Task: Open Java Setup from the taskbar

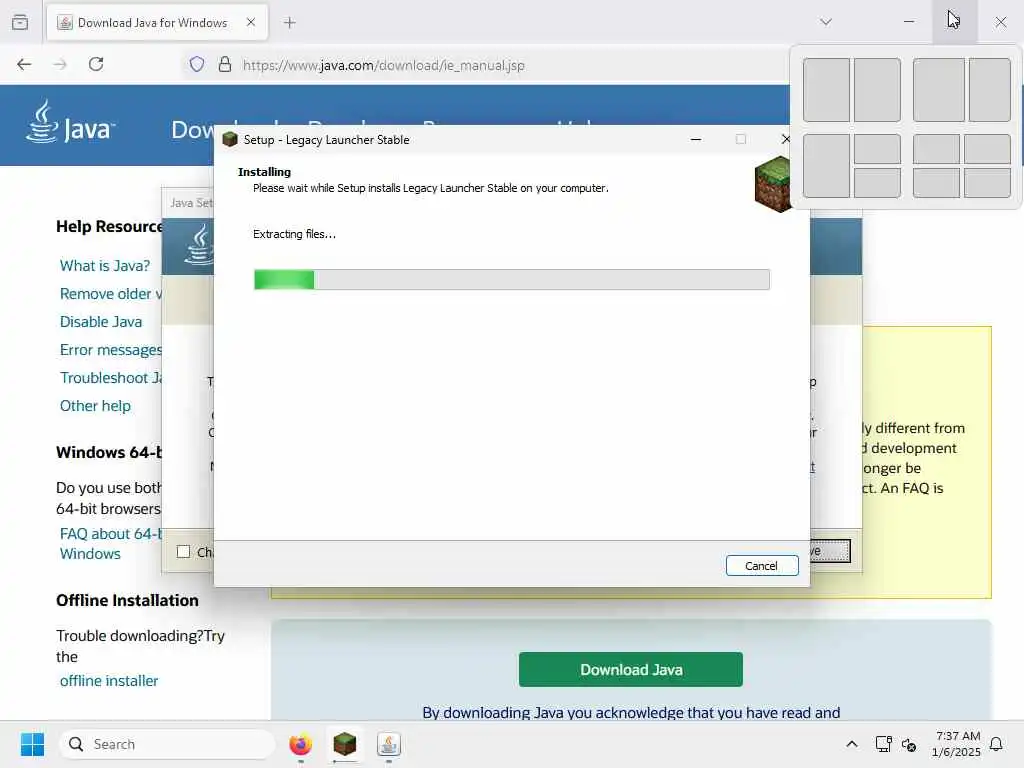Action: click(389, 744)
